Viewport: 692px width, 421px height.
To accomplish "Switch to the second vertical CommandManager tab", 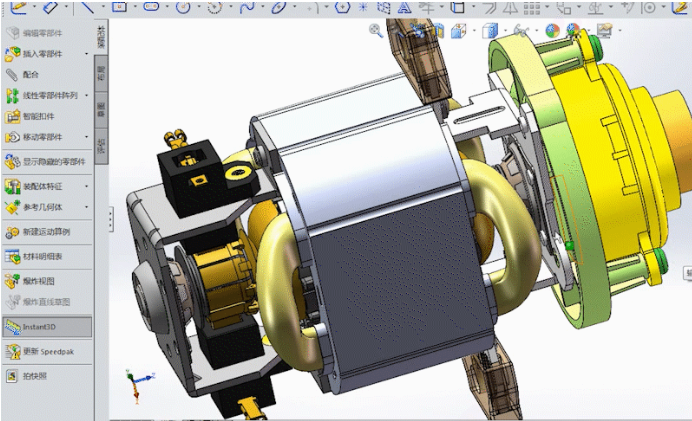I will tap(102, 73).
